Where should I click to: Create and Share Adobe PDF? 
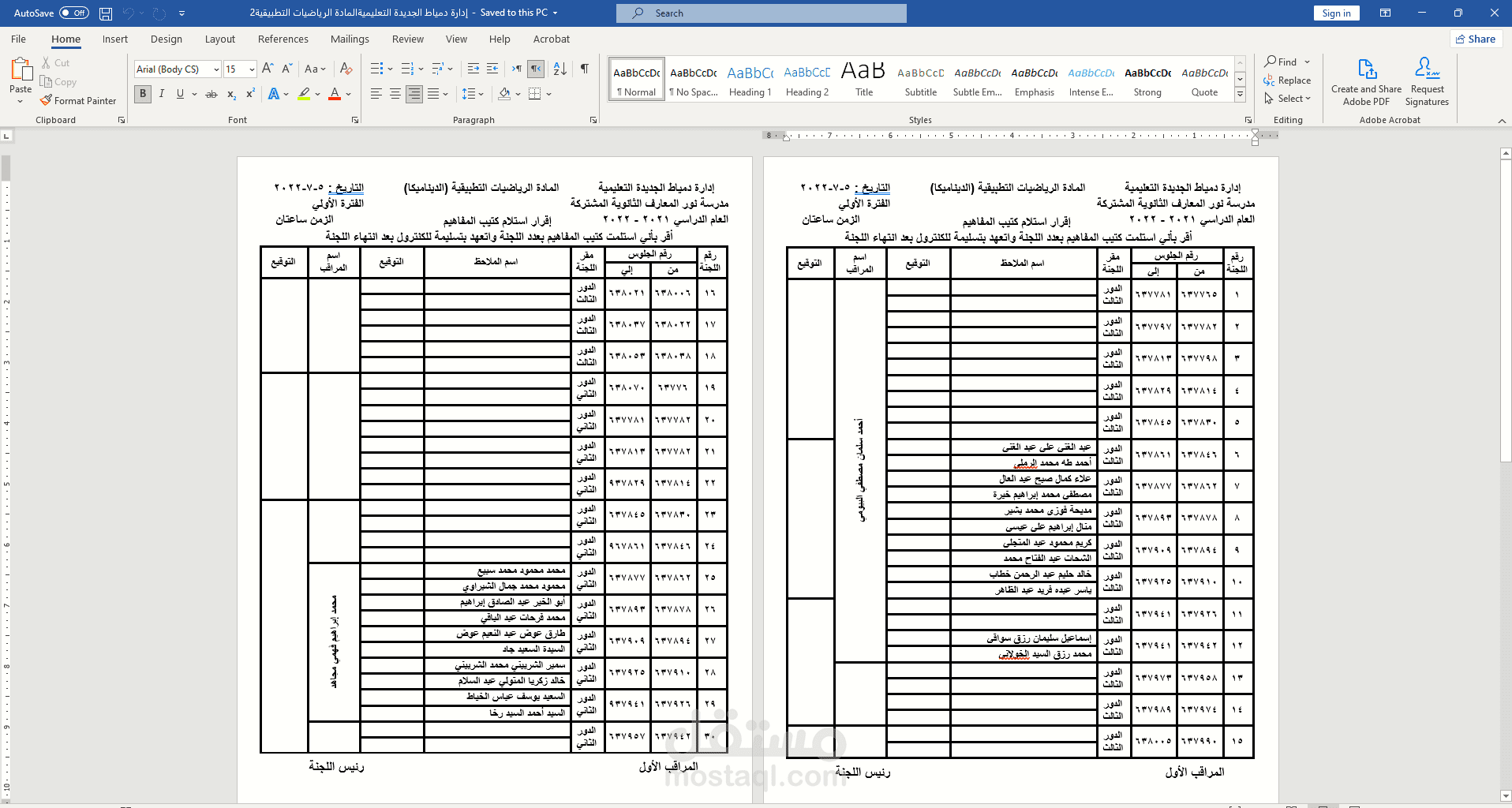tap(1365, 80)
